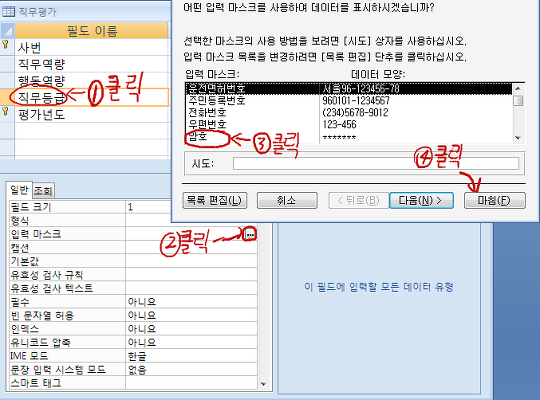The image size is (540, 400).
Task: Click the 다음(N) > button
Action: 421,201
